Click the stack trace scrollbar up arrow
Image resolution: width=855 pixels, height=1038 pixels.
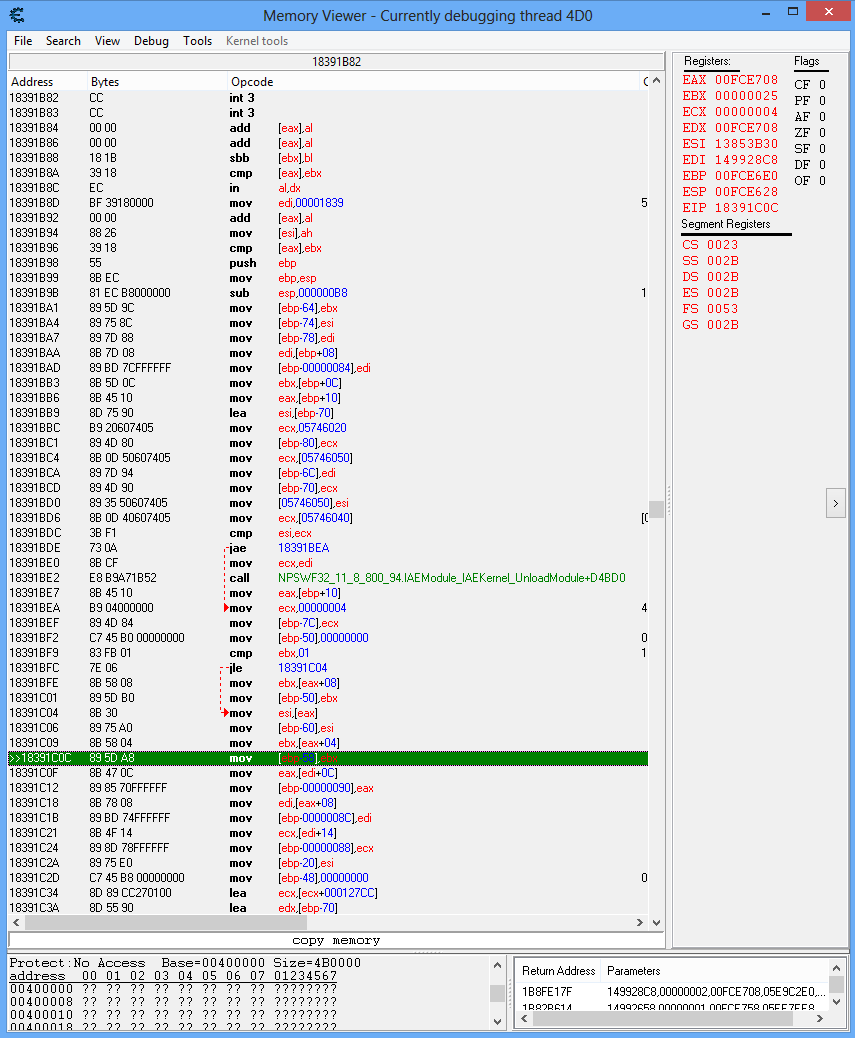838,970
